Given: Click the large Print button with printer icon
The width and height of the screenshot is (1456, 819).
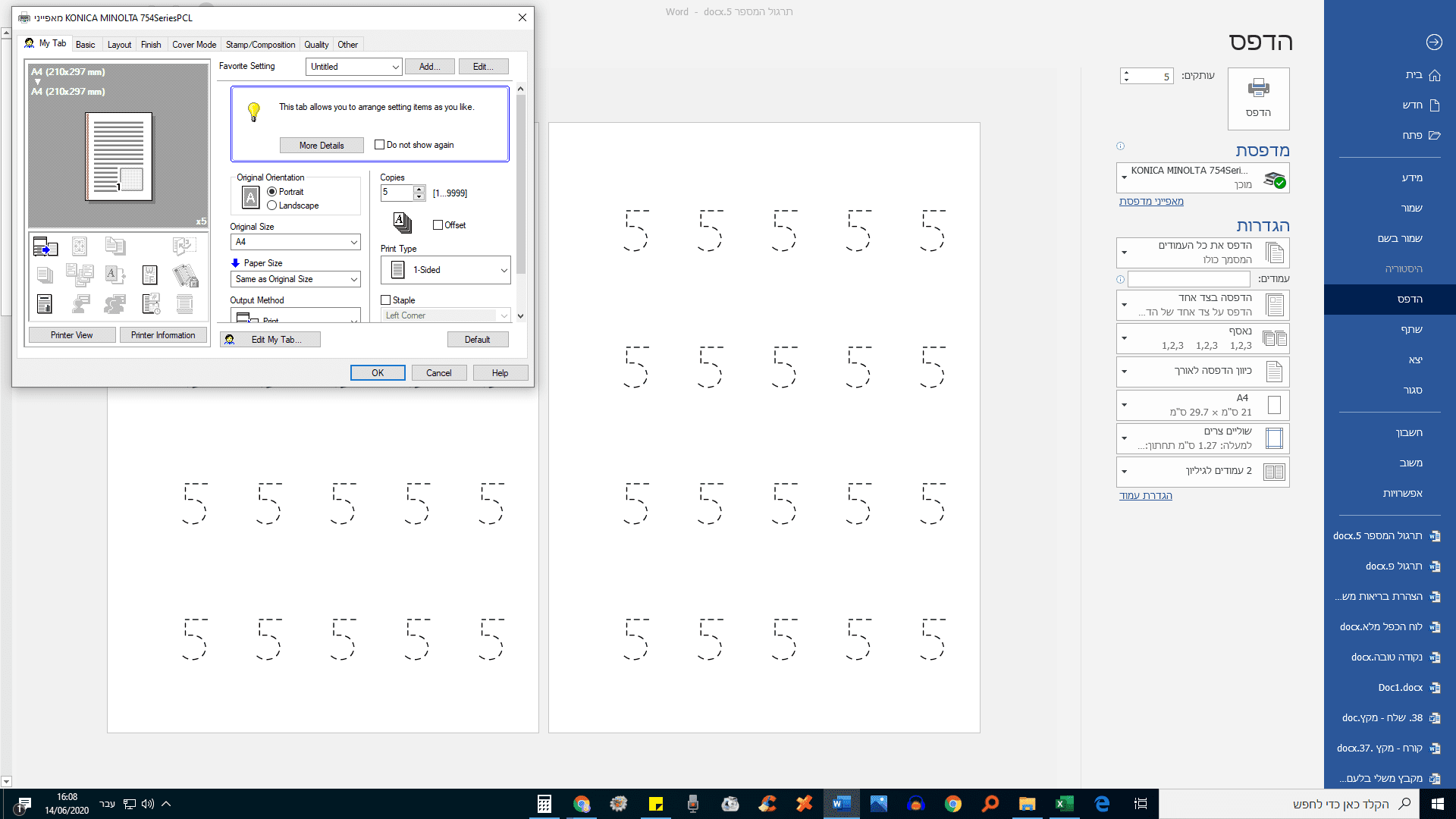Looking at the screenshot, I should (1258, 98).
